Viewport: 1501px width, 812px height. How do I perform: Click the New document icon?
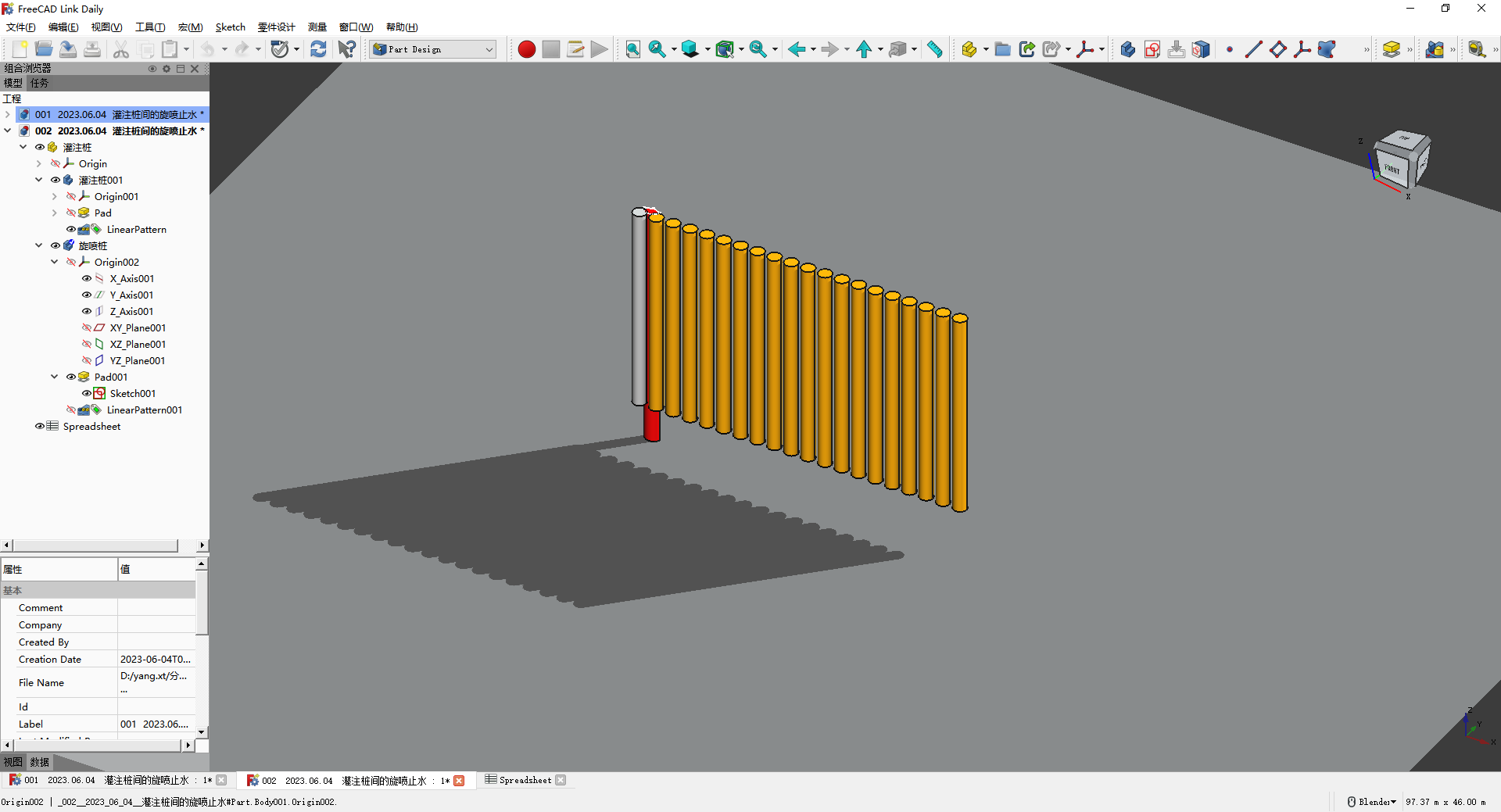pyautogui.click(x=20, y=49)
